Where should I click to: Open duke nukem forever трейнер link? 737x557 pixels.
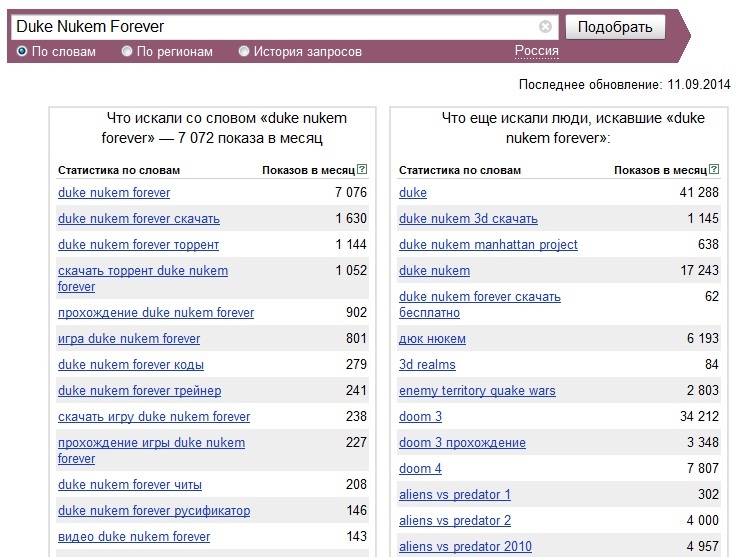140,391
